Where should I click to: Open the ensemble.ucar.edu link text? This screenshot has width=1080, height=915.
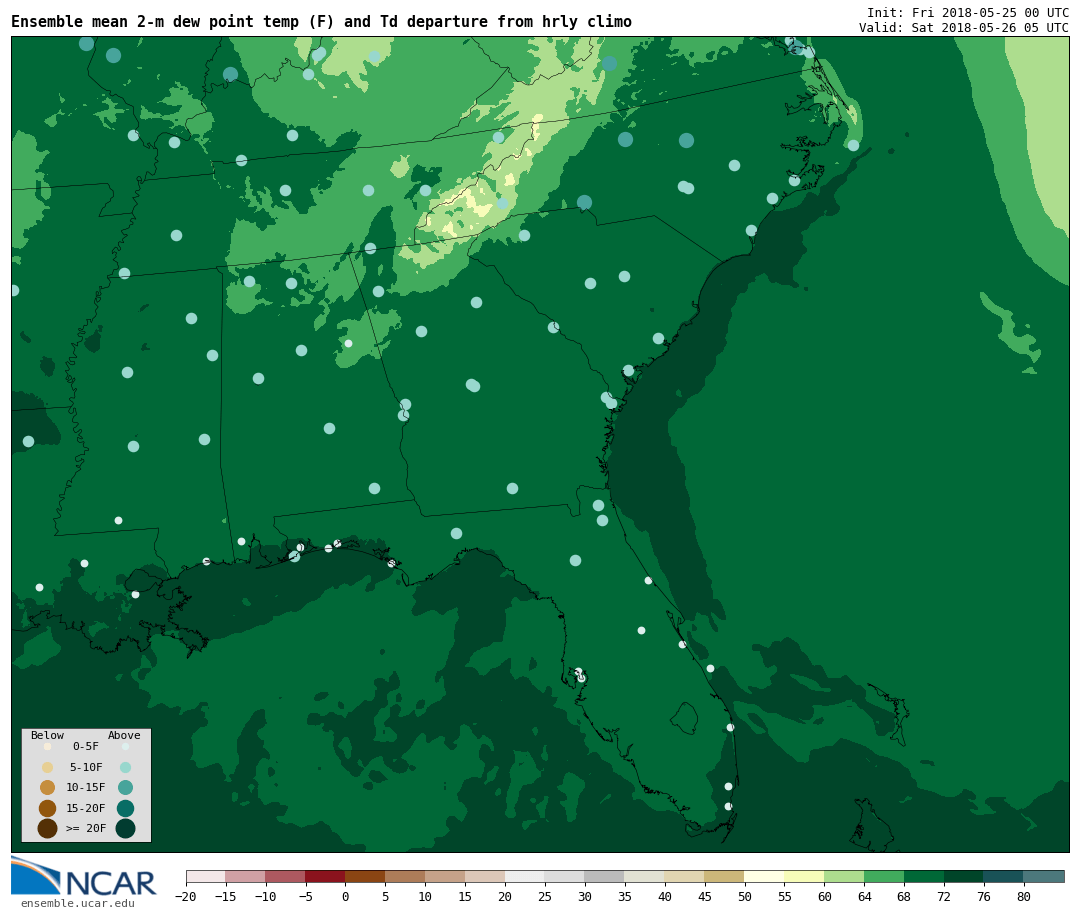click(78, 903)
